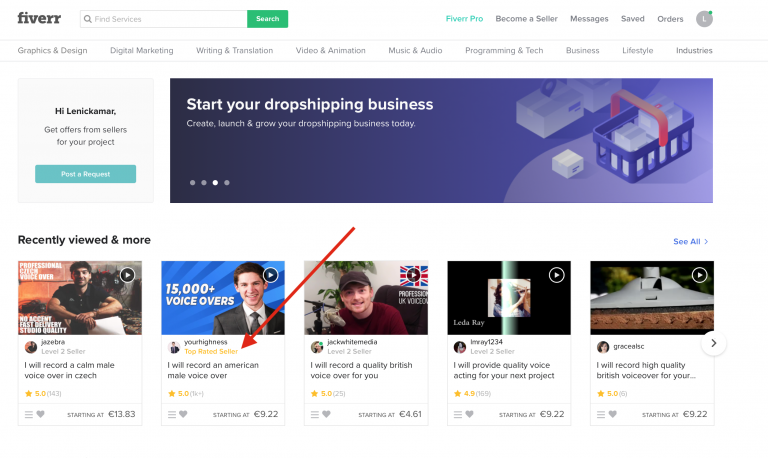Image resolution: width=768 pixels, height=458 pixels.
Task: Save yourhighness' gig with heart icon
Action: tap(183, 414)
